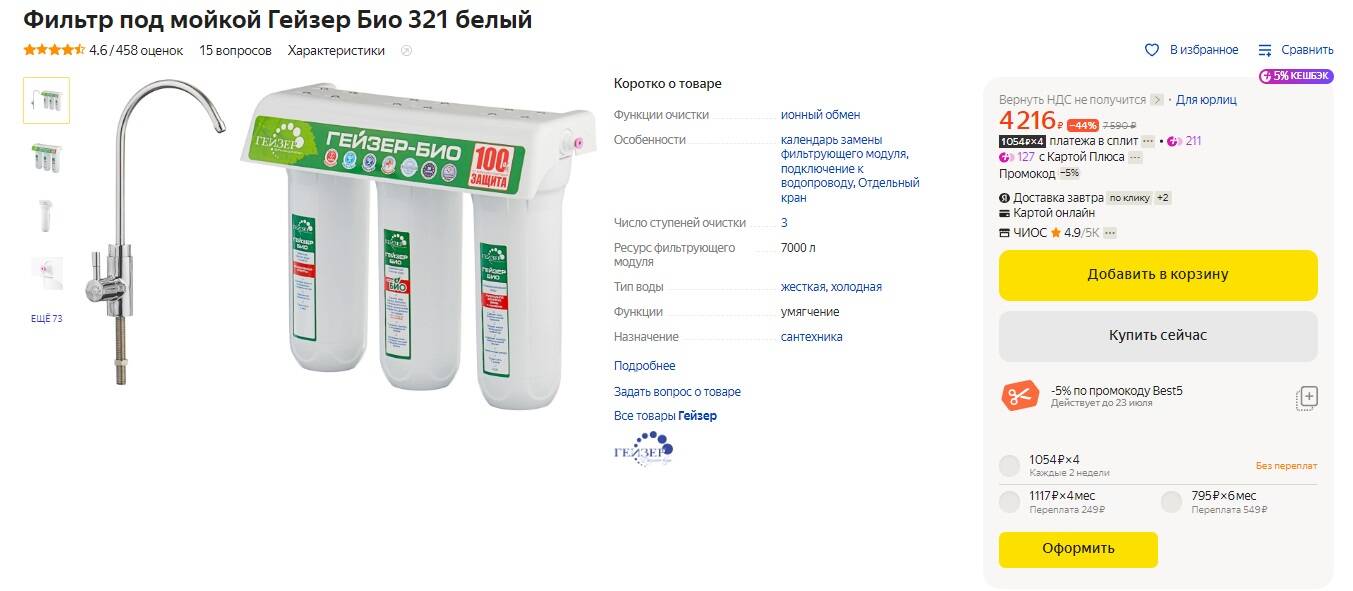This screenshot has height=591, width=1353.
Task: Click the small icon next to Характеристики
Action: 406,50
